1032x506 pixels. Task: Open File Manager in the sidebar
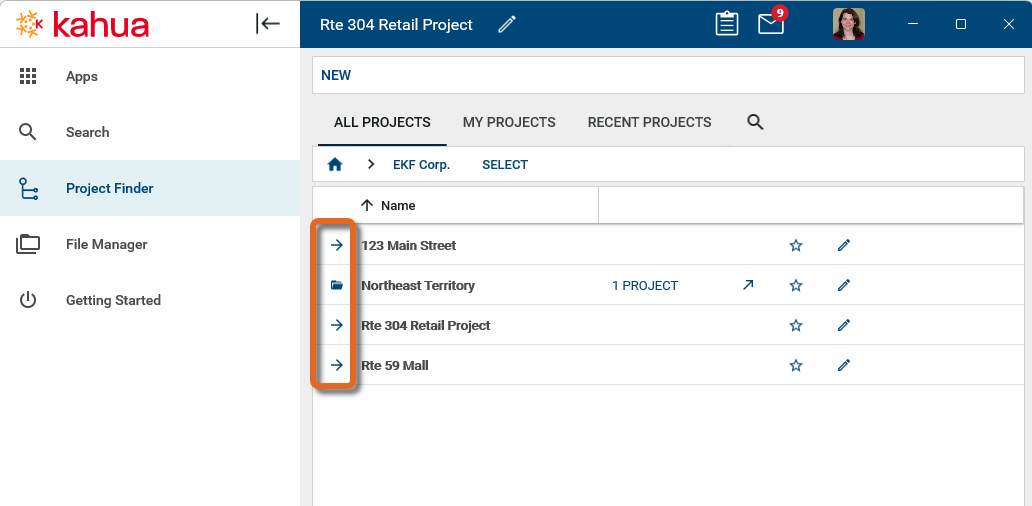pyautogui.click(x=106, y=244)
